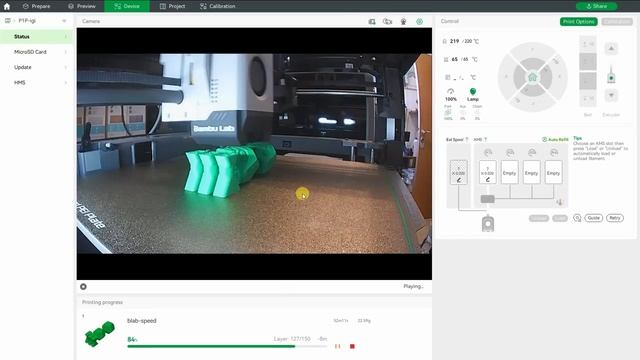Screen dimensions: 640x360
Task: Open the P1P printer selector dropdown
Action: [x=64, y=20]
